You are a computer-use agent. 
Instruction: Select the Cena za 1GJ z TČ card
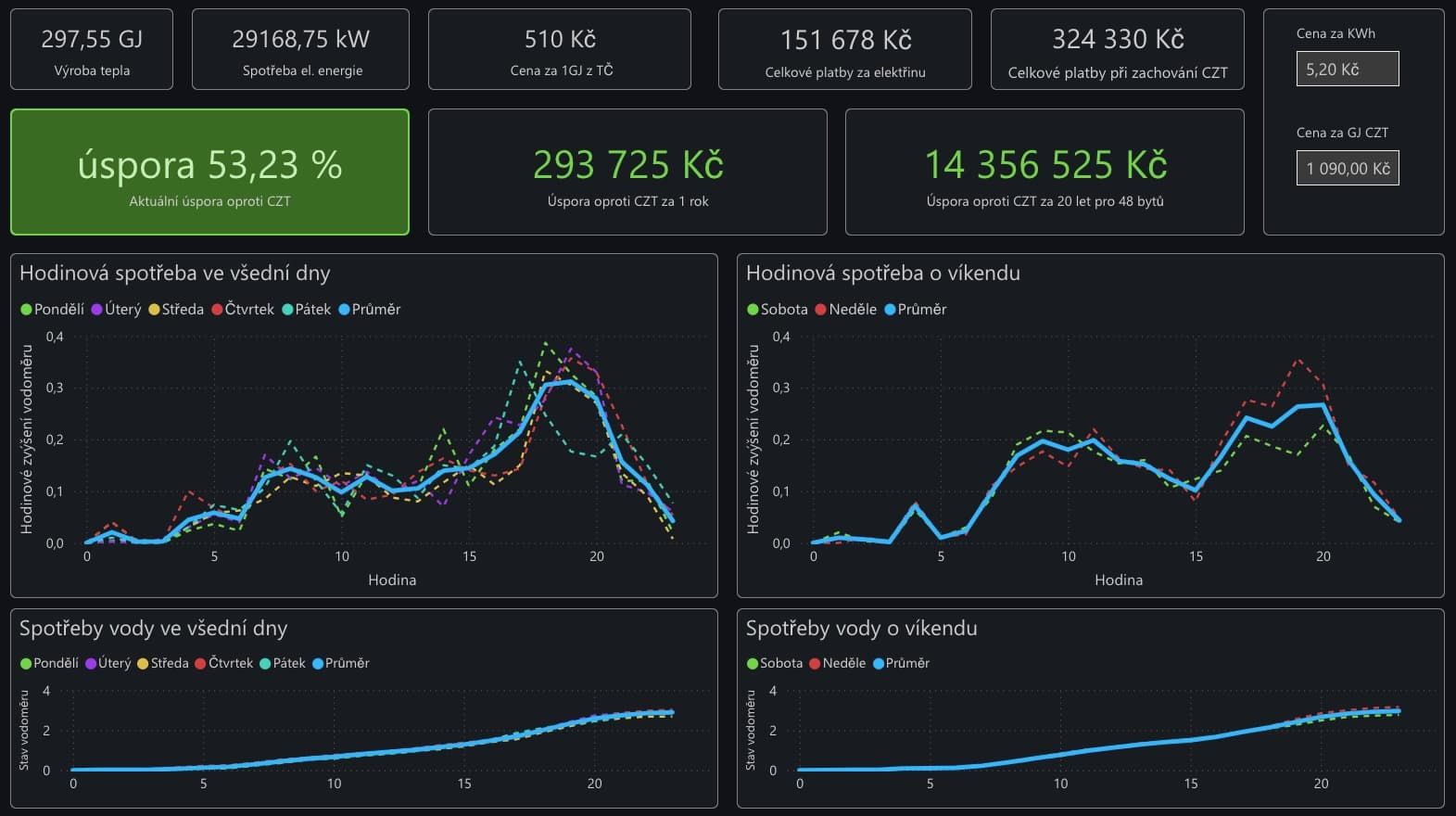point(560,50)
